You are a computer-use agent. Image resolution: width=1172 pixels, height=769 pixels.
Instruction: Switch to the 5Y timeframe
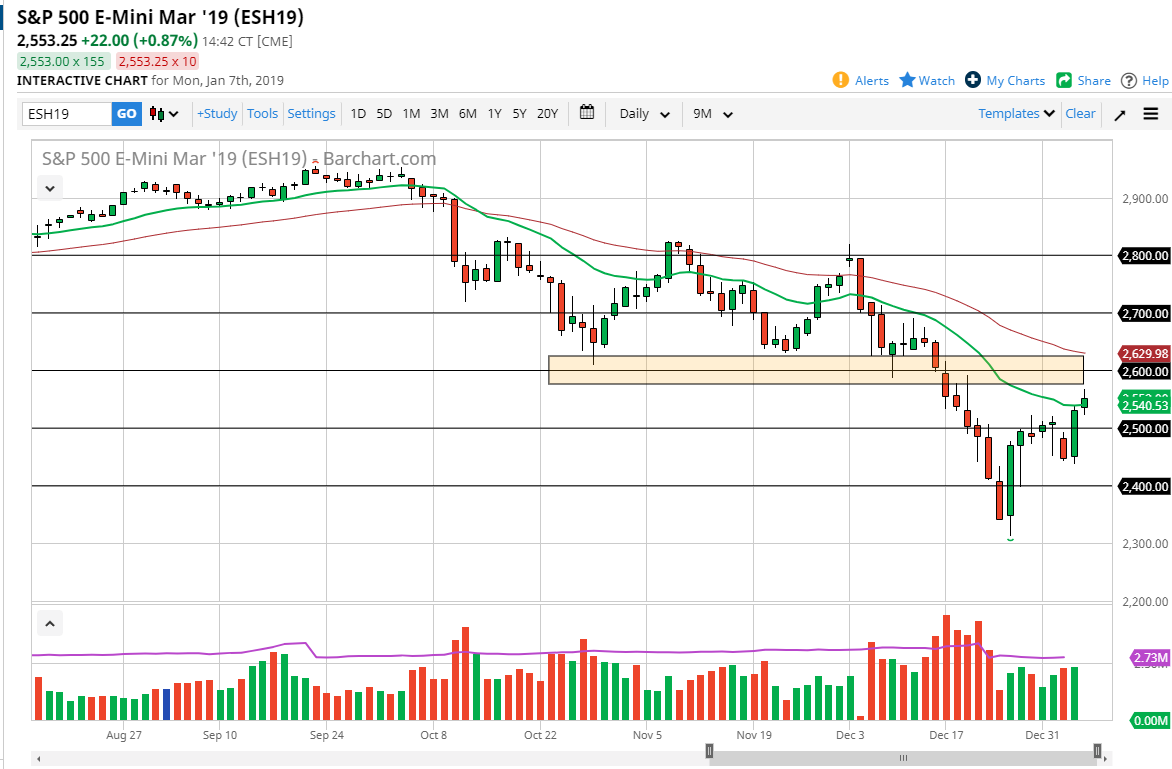click(519, 113)
